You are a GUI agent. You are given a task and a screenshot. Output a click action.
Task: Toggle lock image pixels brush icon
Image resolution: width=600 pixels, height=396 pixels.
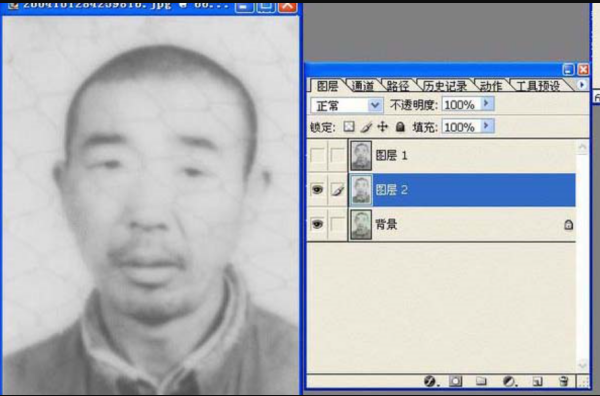(x=366, y=127)
